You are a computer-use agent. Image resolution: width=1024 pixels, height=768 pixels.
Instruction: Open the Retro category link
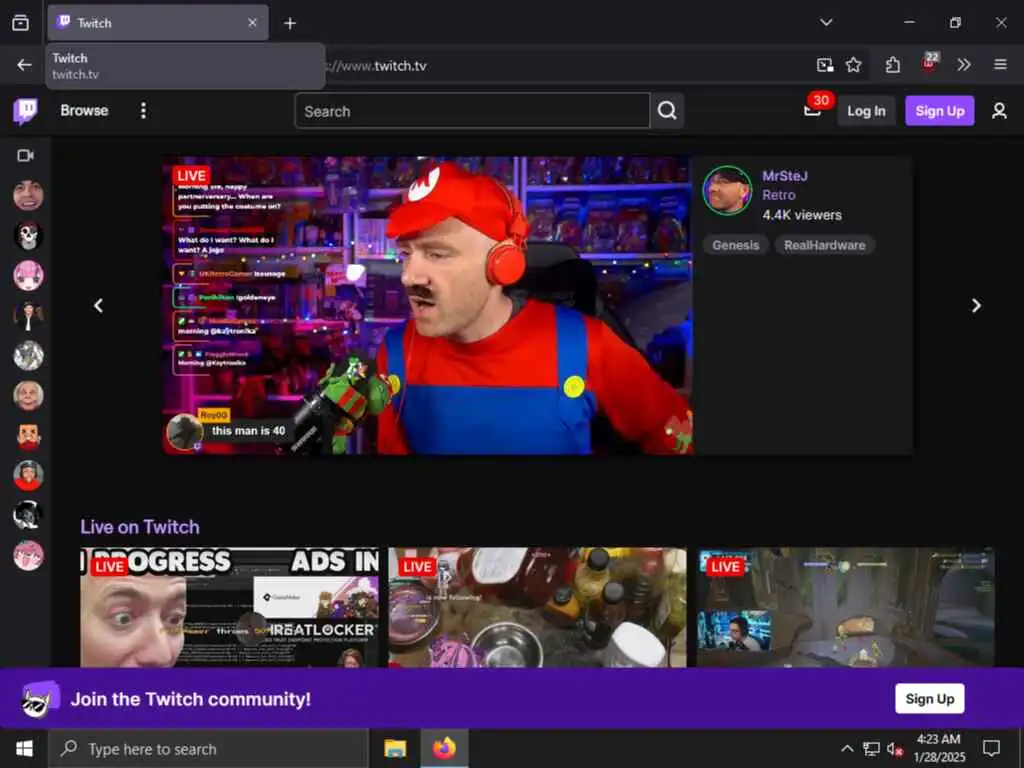(778, 195)
